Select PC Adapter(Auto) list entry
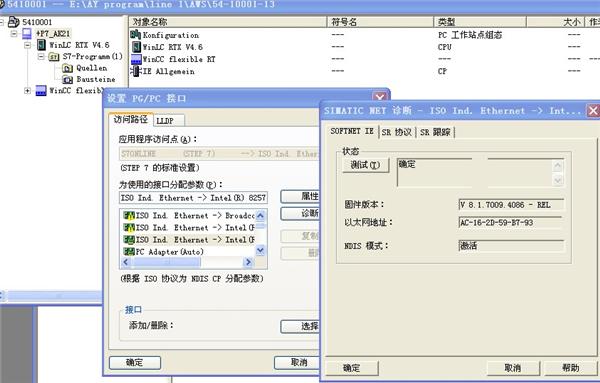This screenshot has width=600, height=383. [x=170, y=252]
